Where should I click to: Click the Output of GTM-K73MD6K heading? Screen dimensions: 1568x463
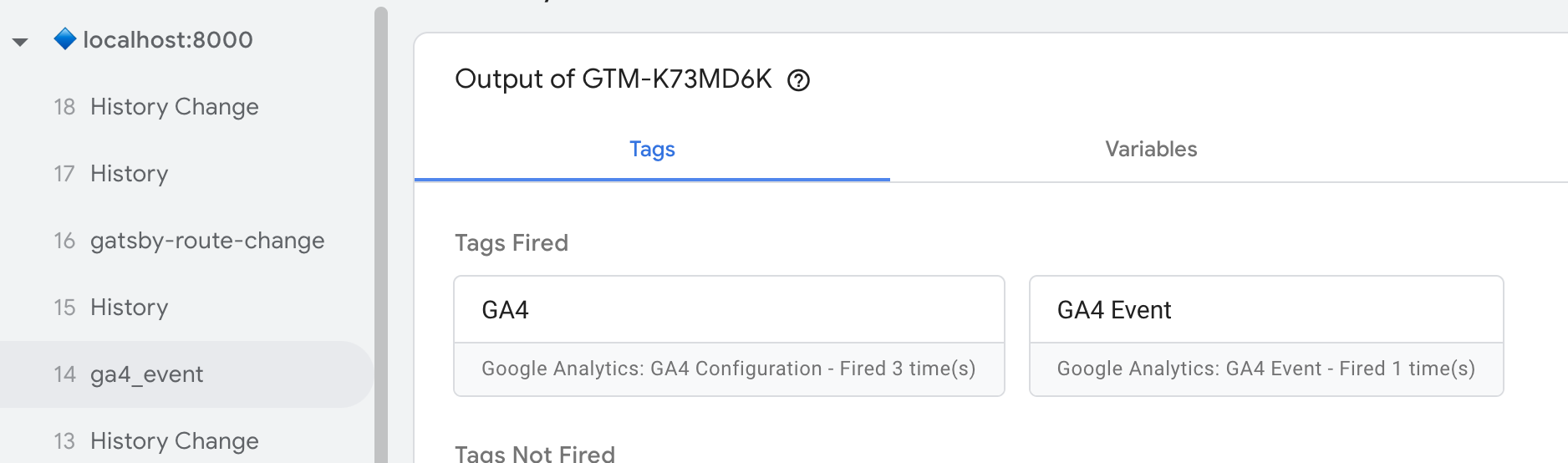point(613,79)
